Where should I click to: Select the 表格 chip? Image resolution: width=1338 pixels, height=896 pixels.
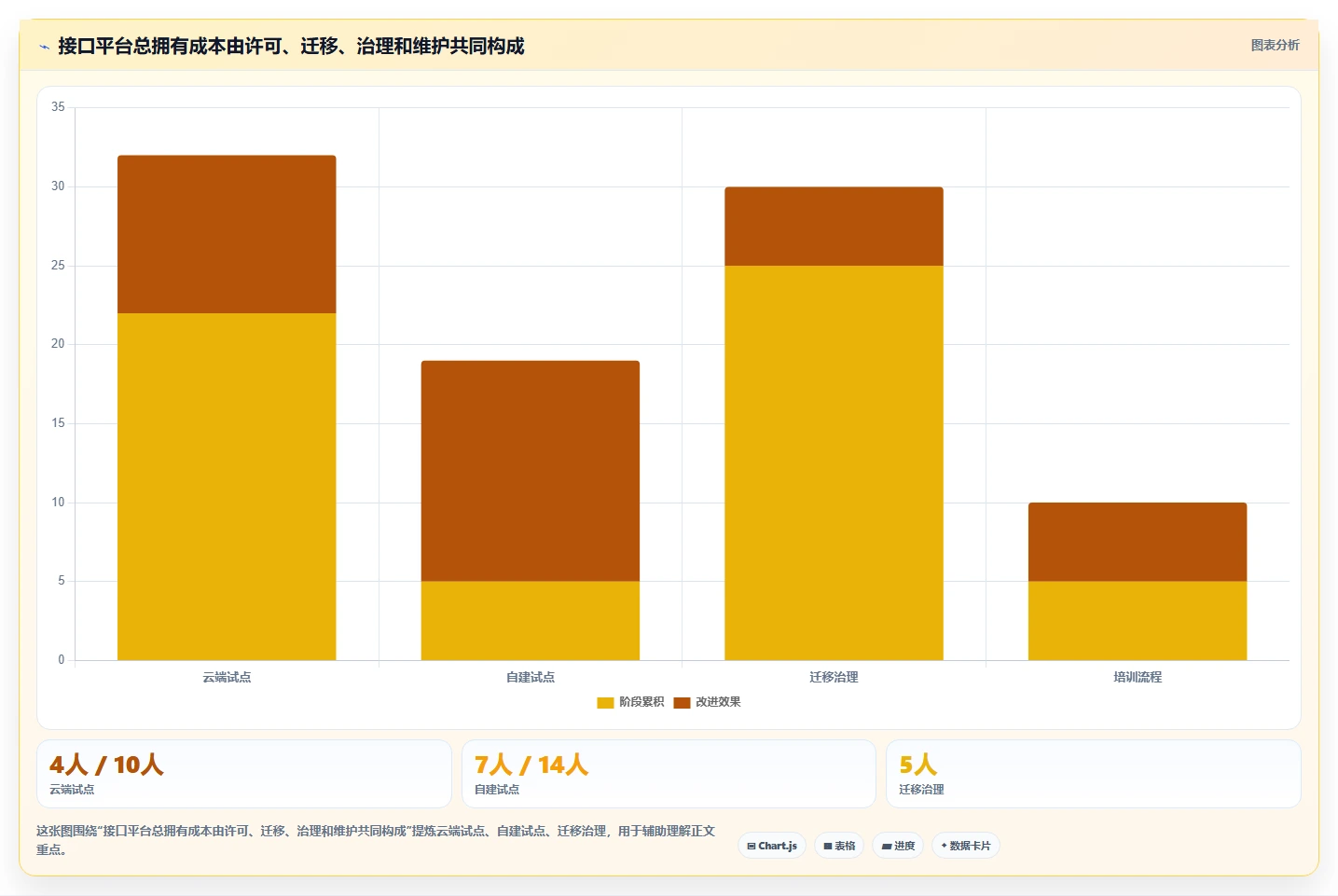click(x=839, y=846)
